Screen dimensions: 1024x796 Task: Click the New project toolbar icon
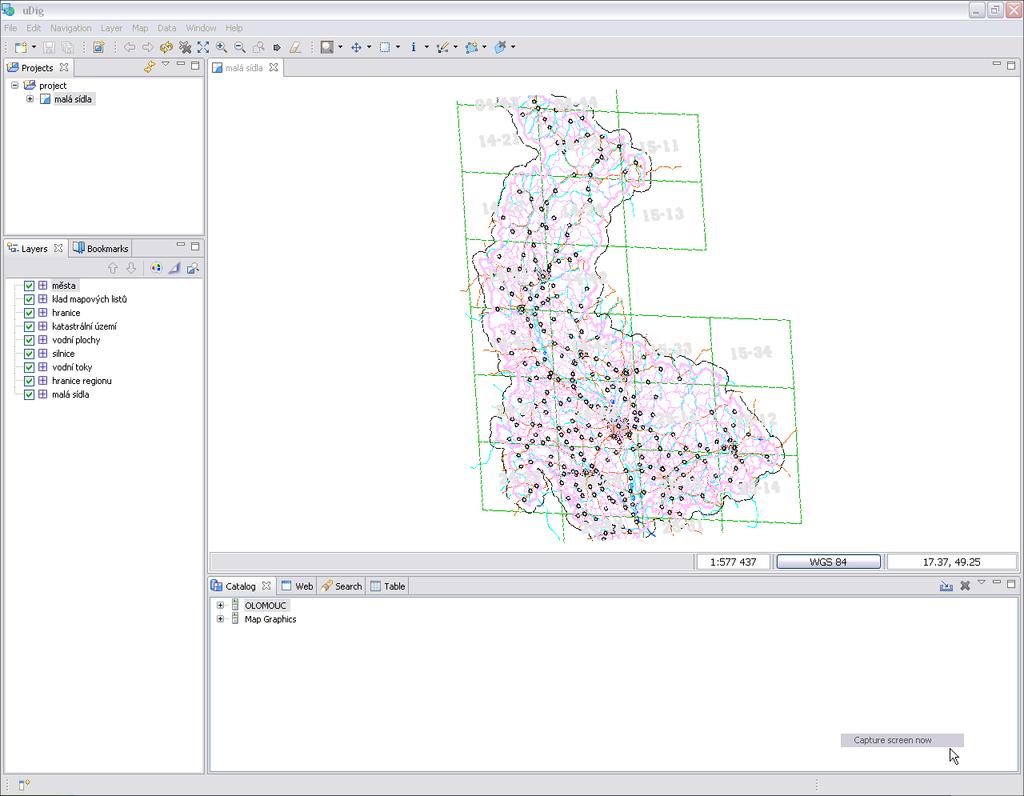click(x=21, y=47)
